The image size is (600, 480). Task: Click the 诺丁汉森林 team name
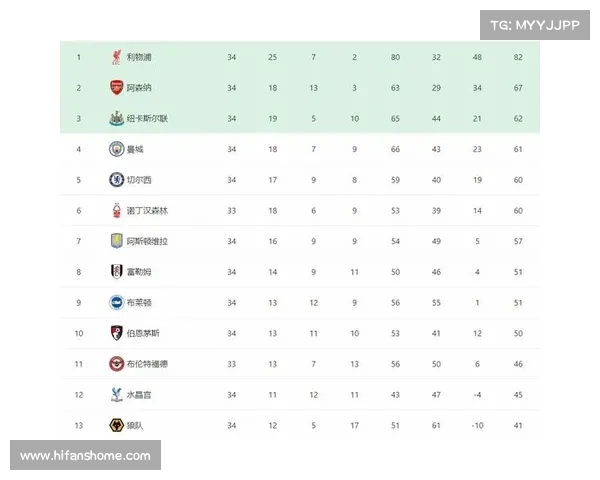tap(147, 210)
